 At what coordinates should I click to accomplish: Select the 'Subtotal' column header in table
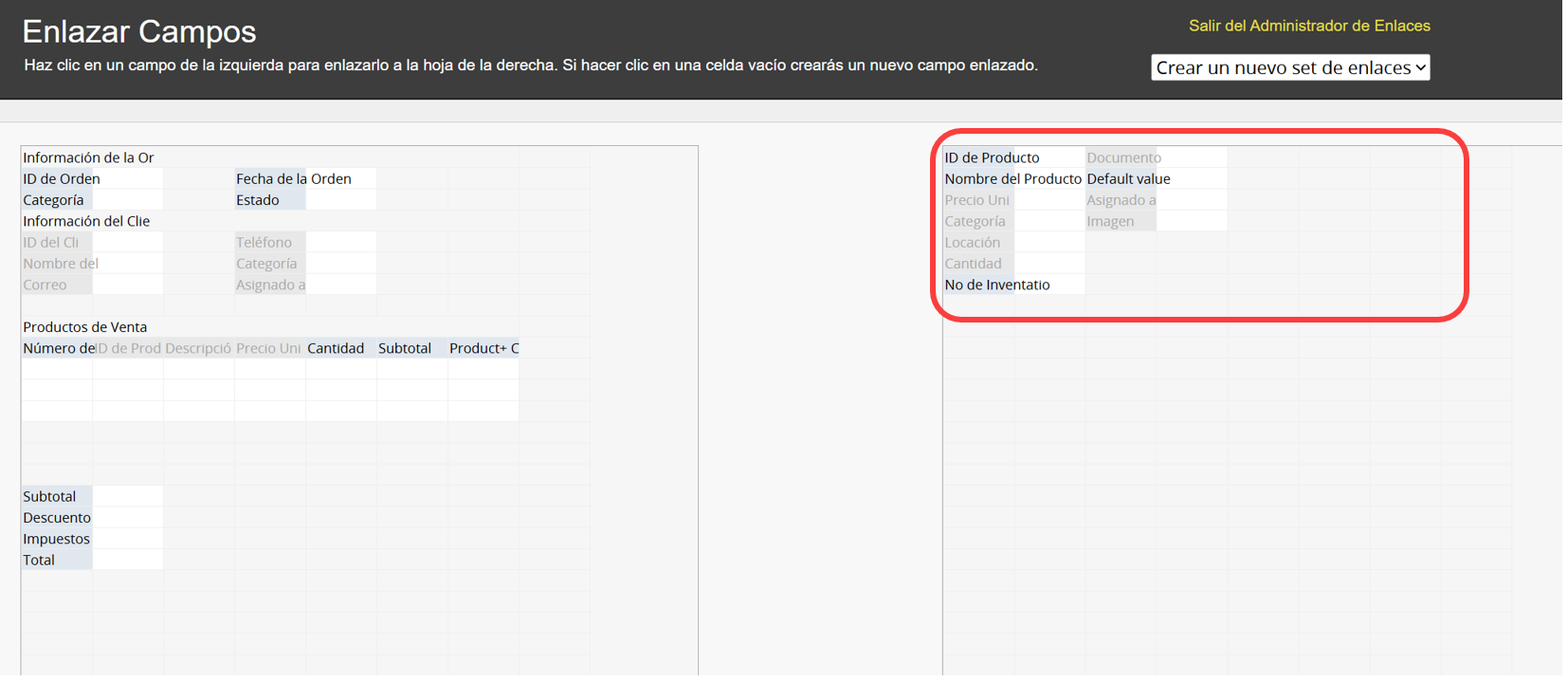click(x=405, y=348)
